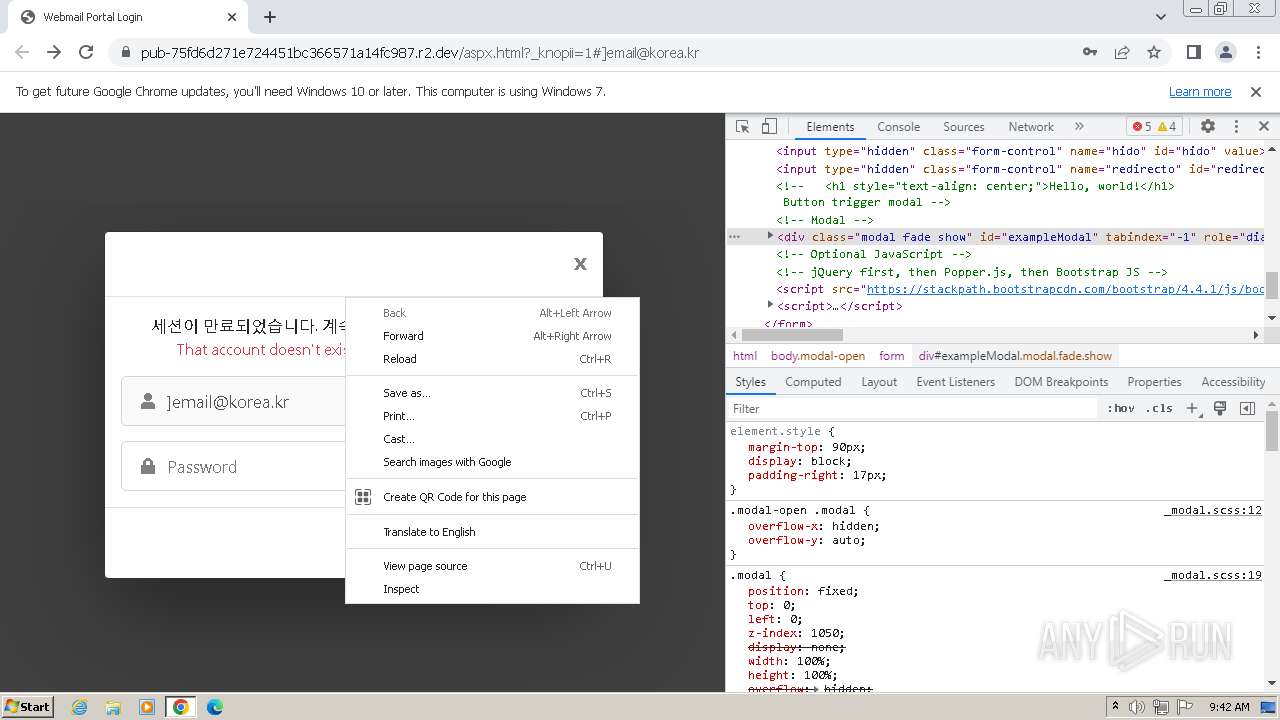
Task: Choose Reload in the context menu
Action: click(x=492, y=359)
